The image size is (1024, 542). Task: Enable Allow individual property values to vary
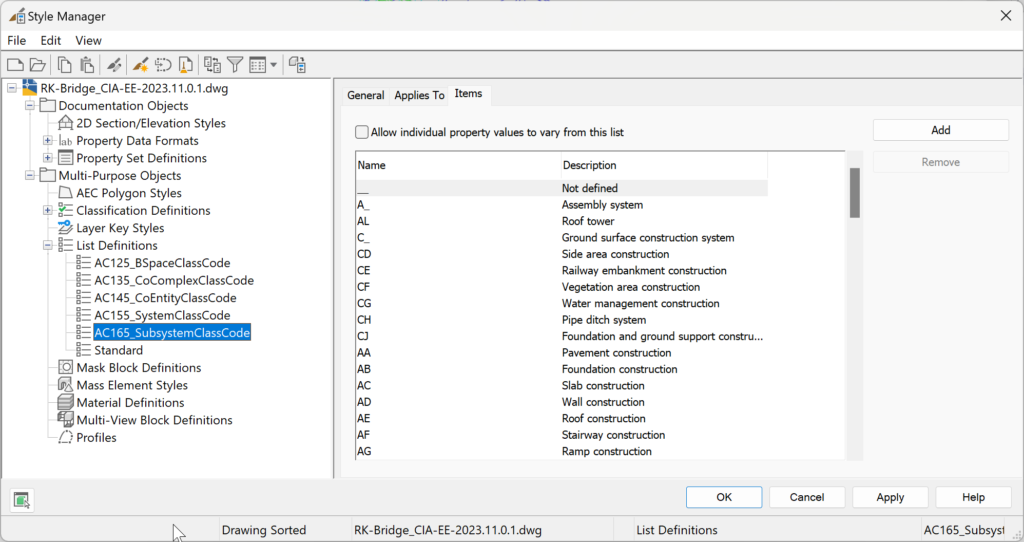point(362,132)
